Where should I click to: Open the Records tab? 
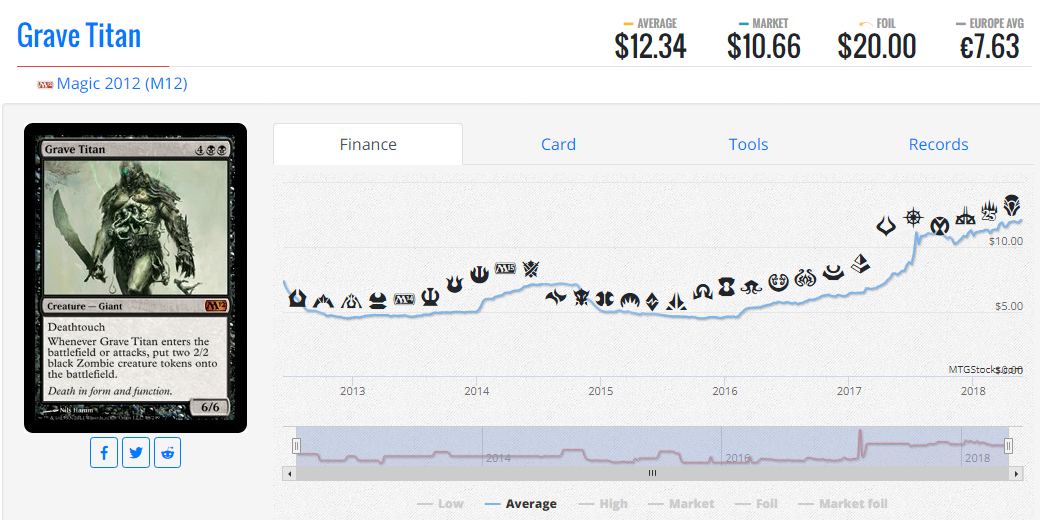click(939, 145)
